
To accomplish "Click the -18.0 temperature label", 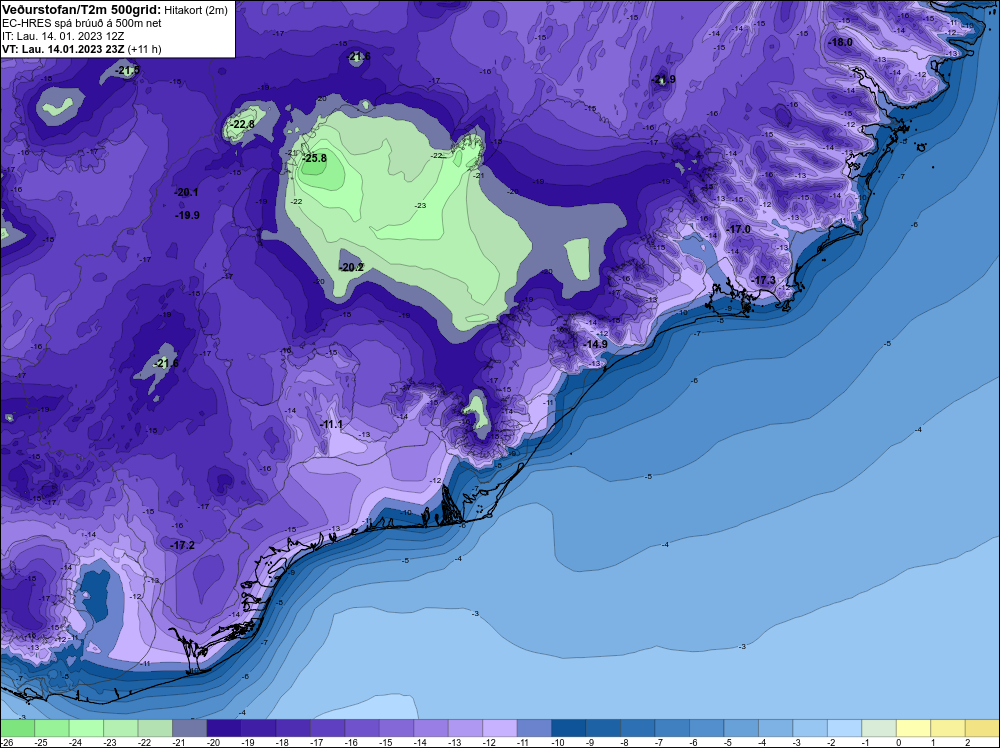I will click(x=840, y=43).
